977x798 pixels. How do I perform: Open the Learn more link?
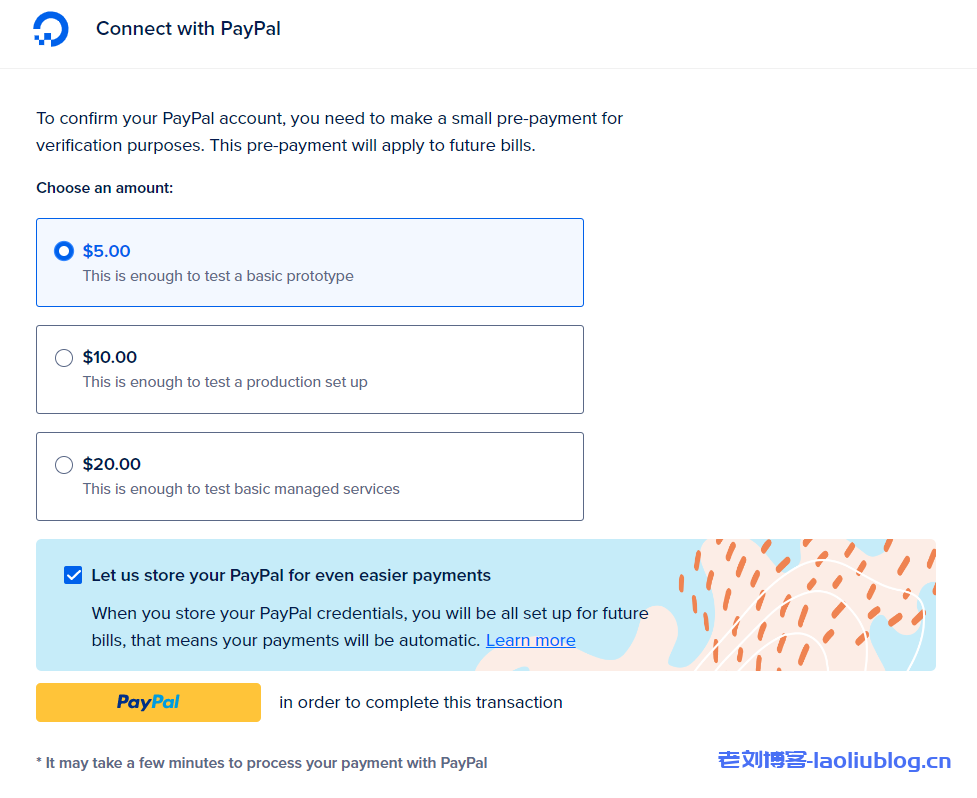point(530,640)
